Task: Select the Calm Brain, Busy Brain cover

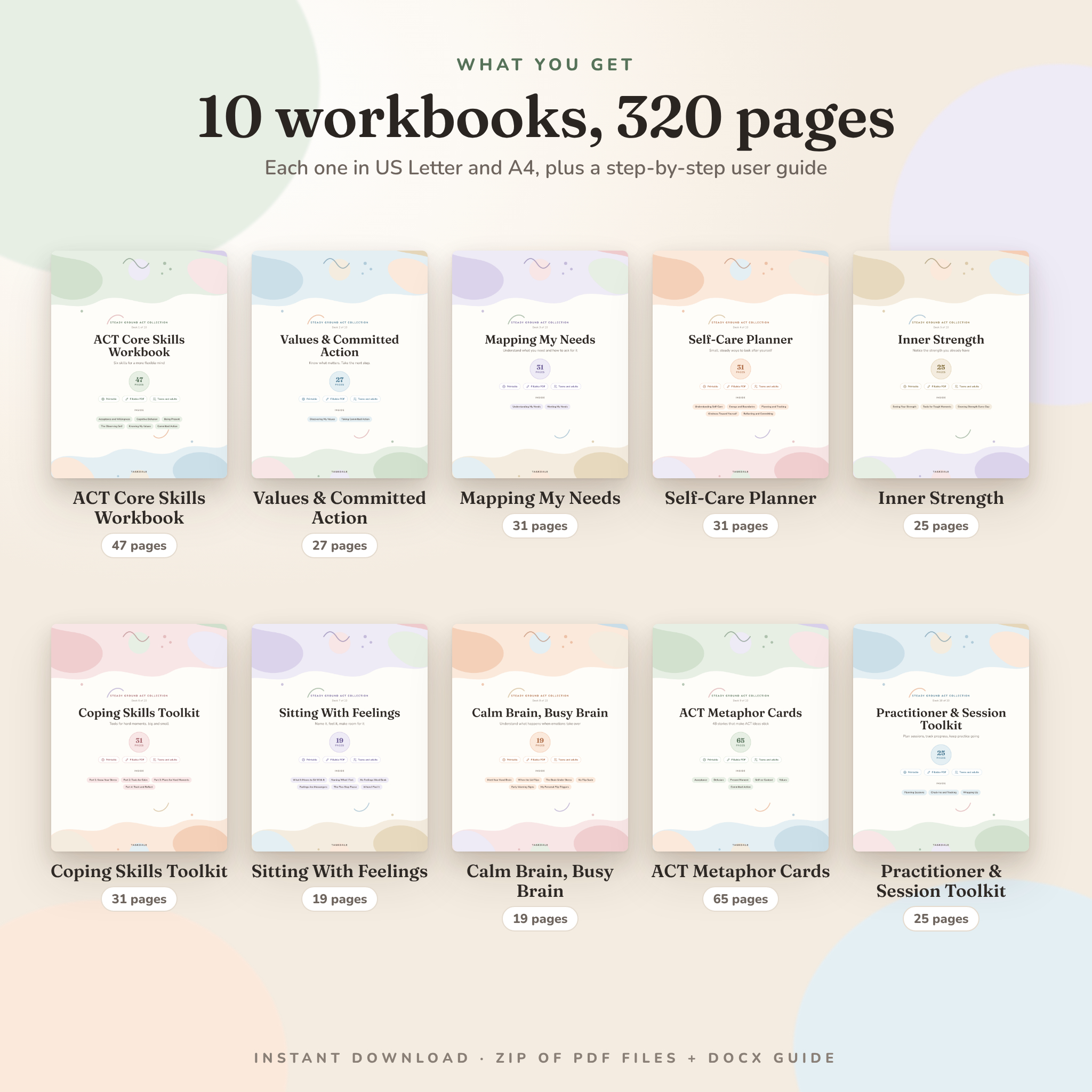Action: coord(540,737)
